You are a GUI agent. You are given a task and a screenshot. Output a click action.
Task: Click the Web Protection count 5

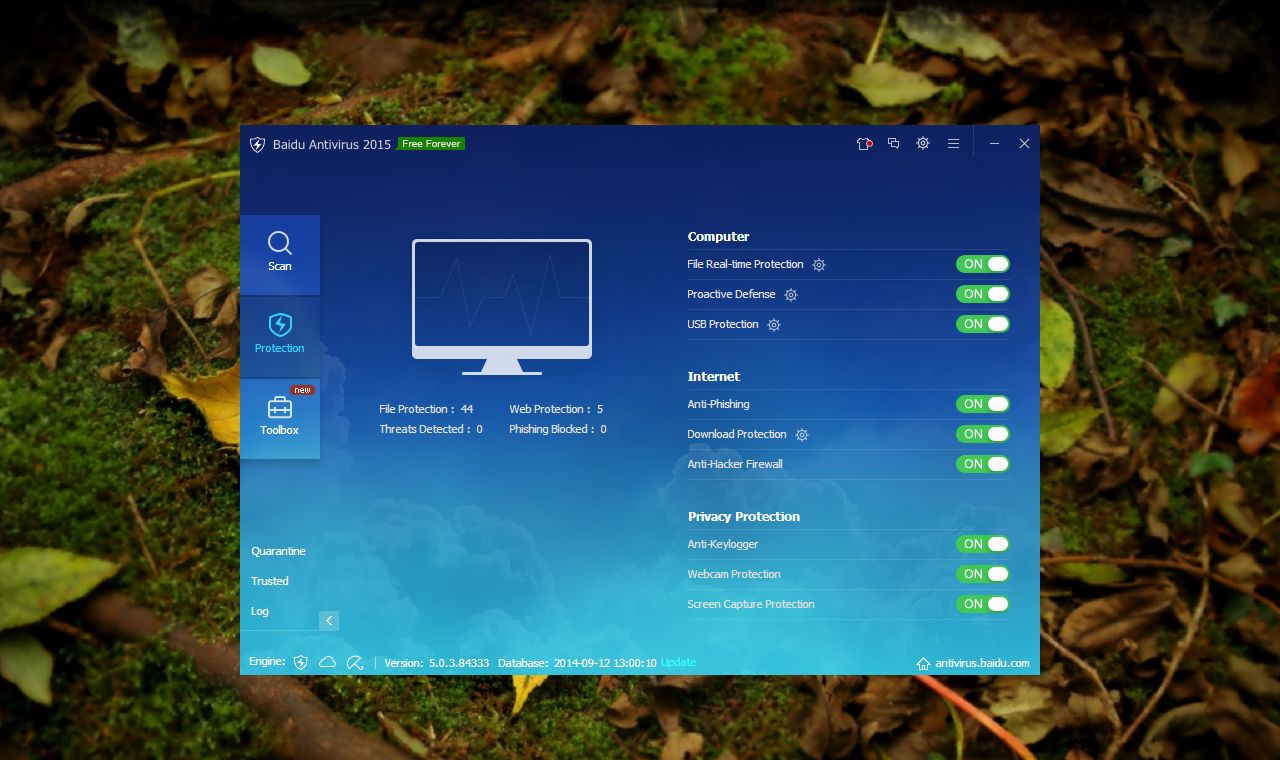(600, 409)
